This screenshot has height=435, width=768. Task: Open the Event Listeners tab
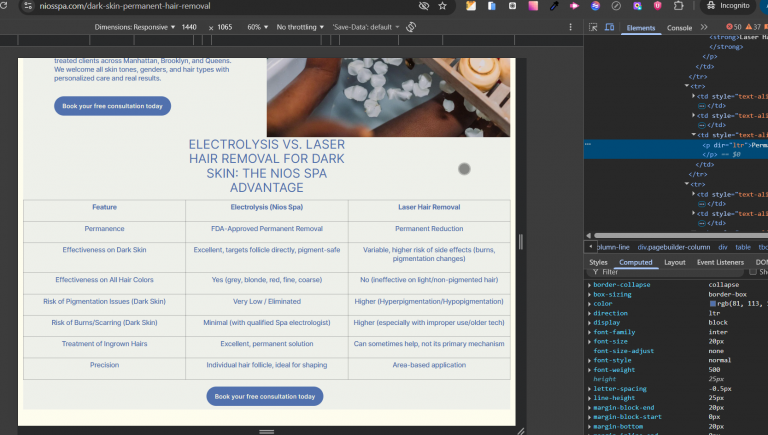[x=720, y=262]
